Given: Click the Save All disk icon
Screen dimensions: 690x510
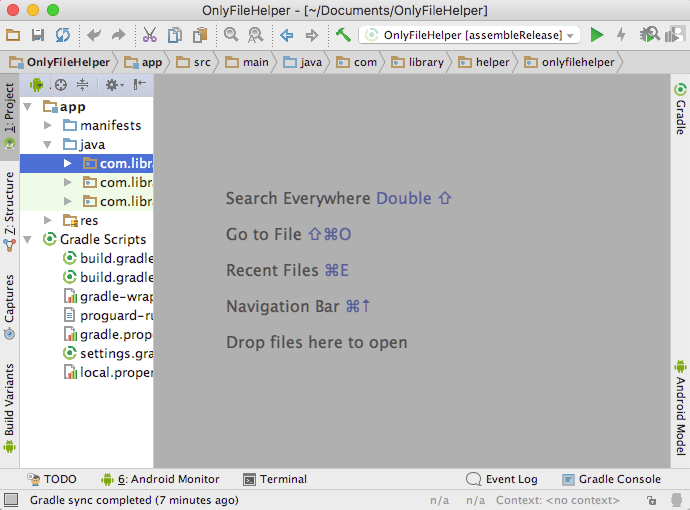Looking at the screenshot, I should (38, 35).
